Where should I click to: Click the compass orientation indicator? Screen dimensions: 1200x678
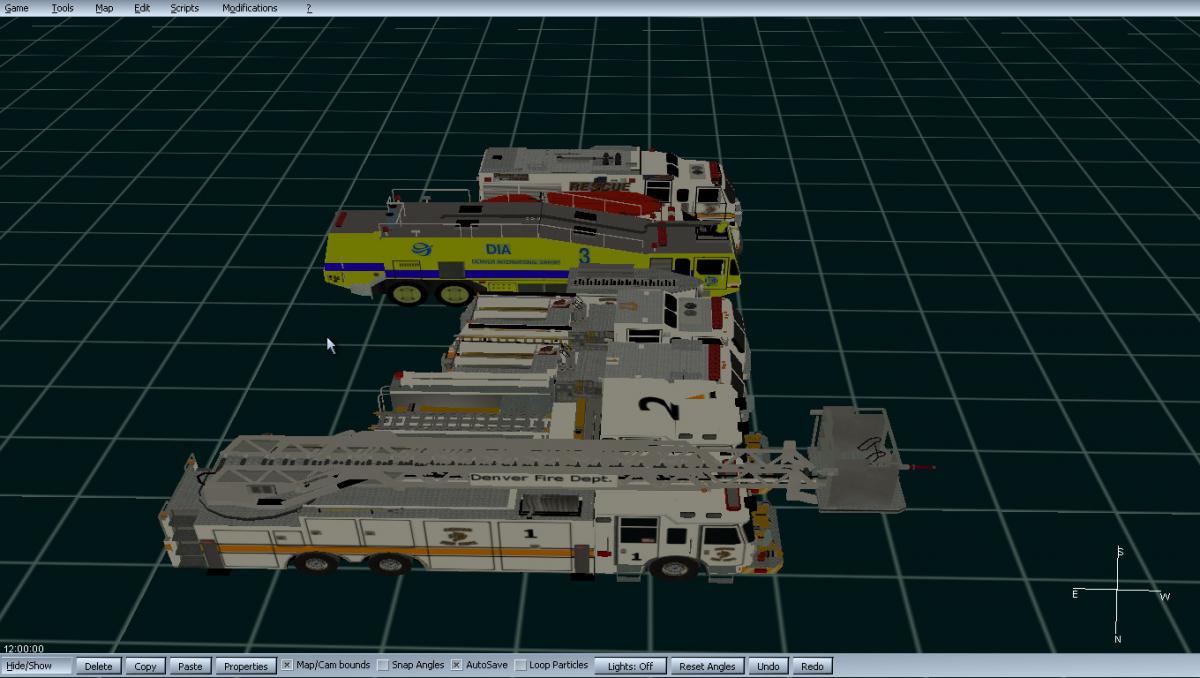(1118, 594)
